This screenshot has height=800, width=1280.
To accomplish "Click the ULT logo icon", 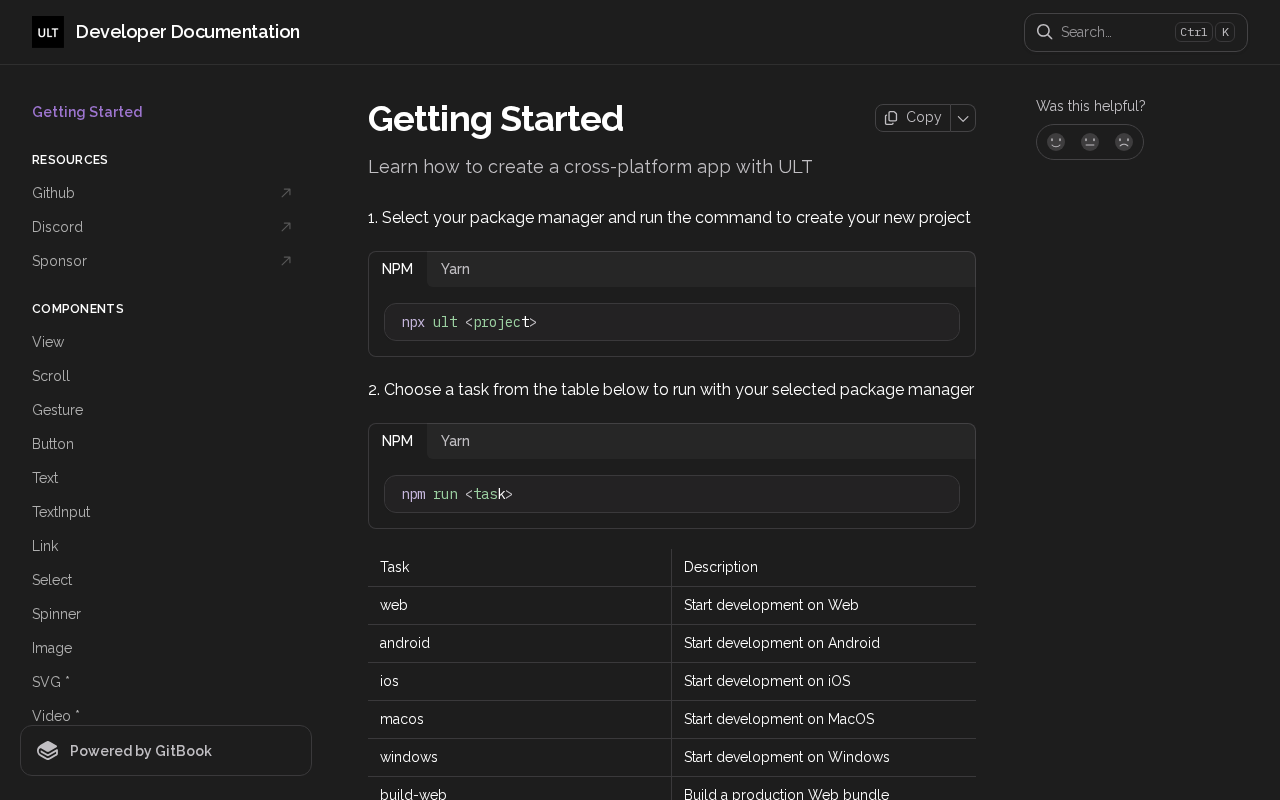I will pos(48,32).
